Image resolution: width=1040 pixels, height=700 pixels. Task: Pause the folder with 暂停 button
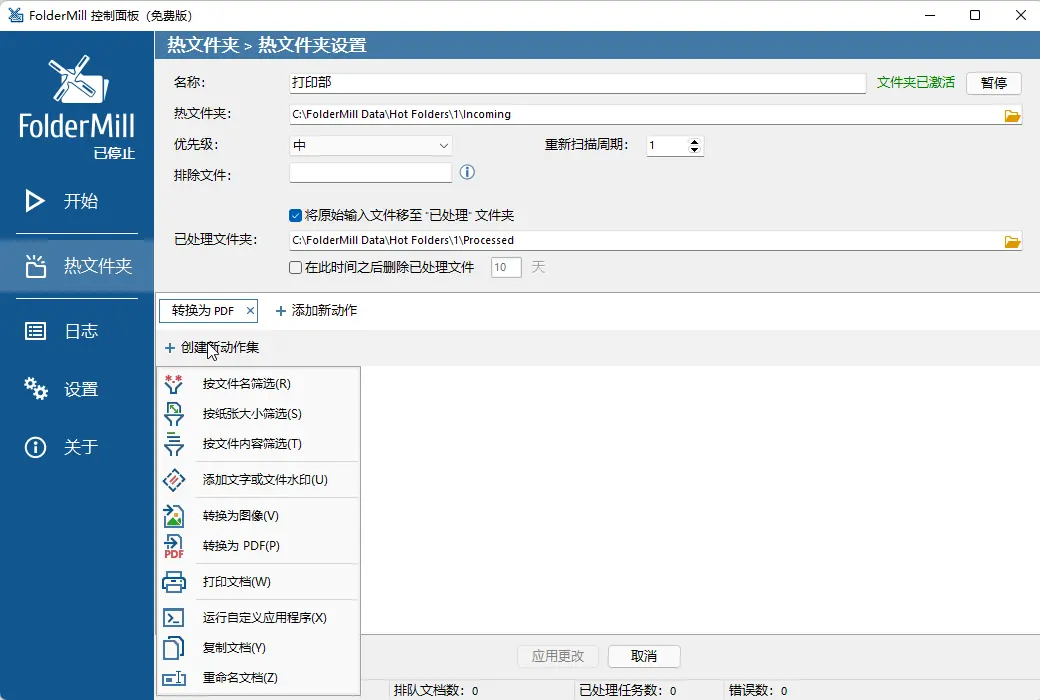pyautogui.click(x=994, y=83)
